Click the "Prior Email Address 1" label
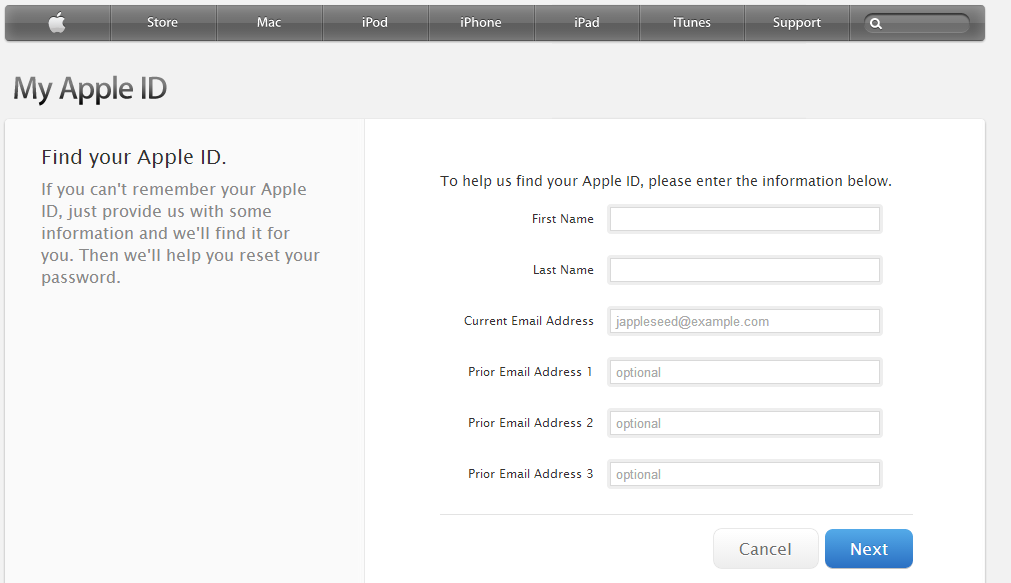Viewport: 1011px width, 583px height. (530, 372)
